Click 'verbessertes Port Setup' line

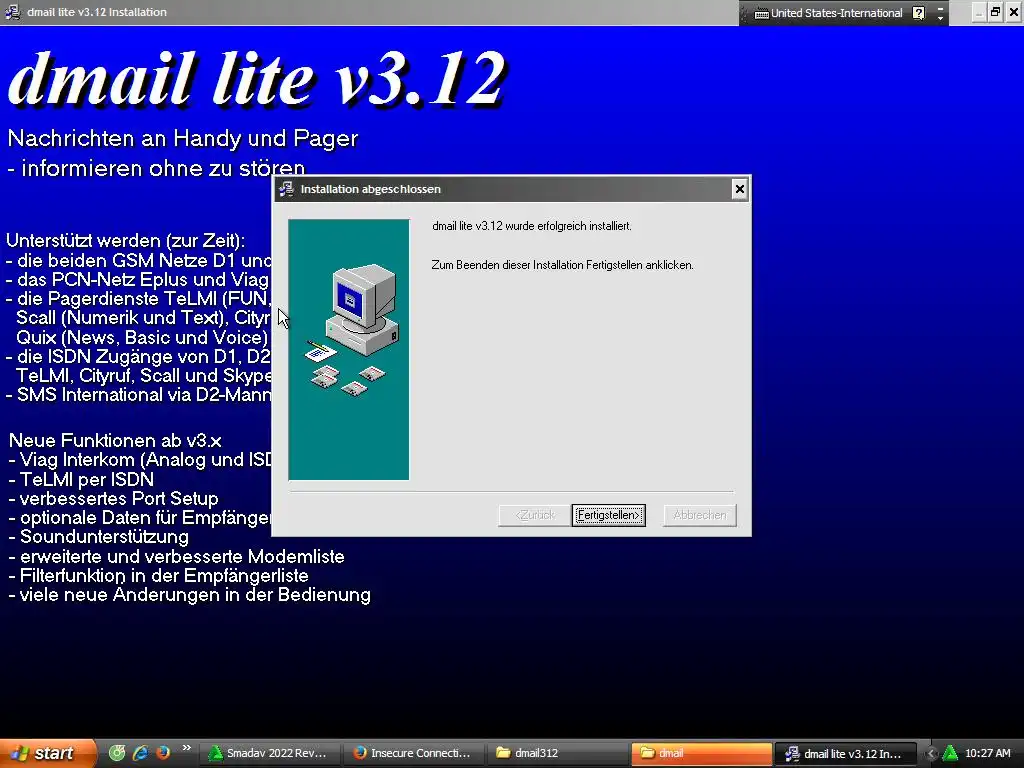click(114, 499)
